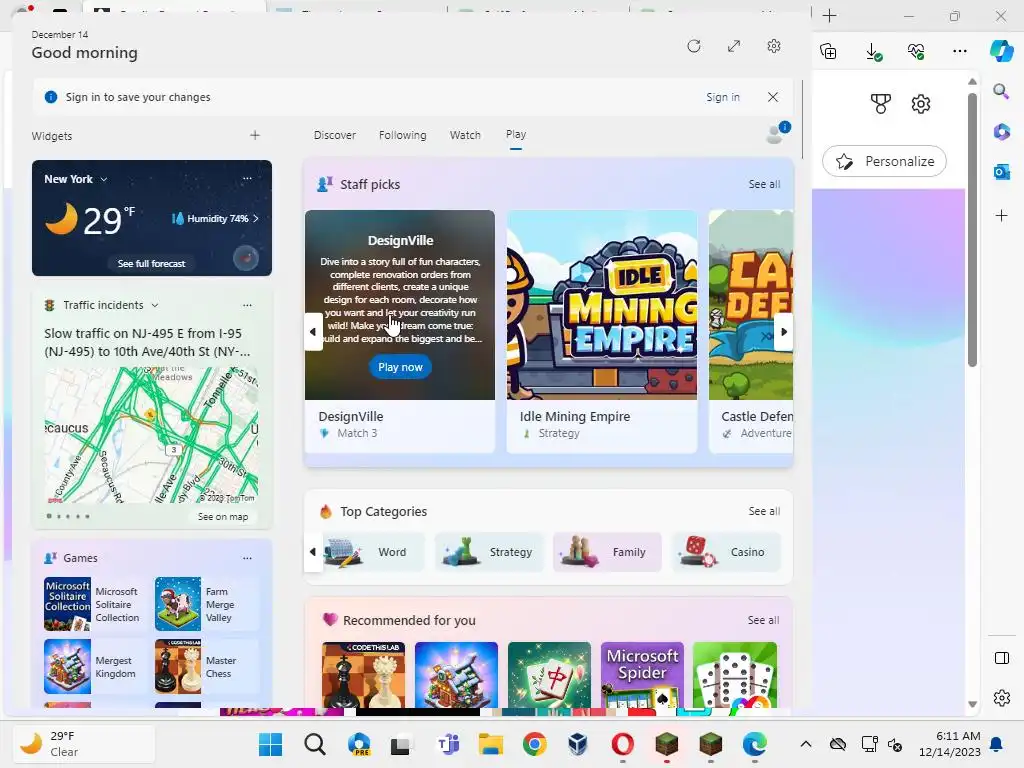Click See on map link
The image size is (1024, 768).
(x=223, y=517)
